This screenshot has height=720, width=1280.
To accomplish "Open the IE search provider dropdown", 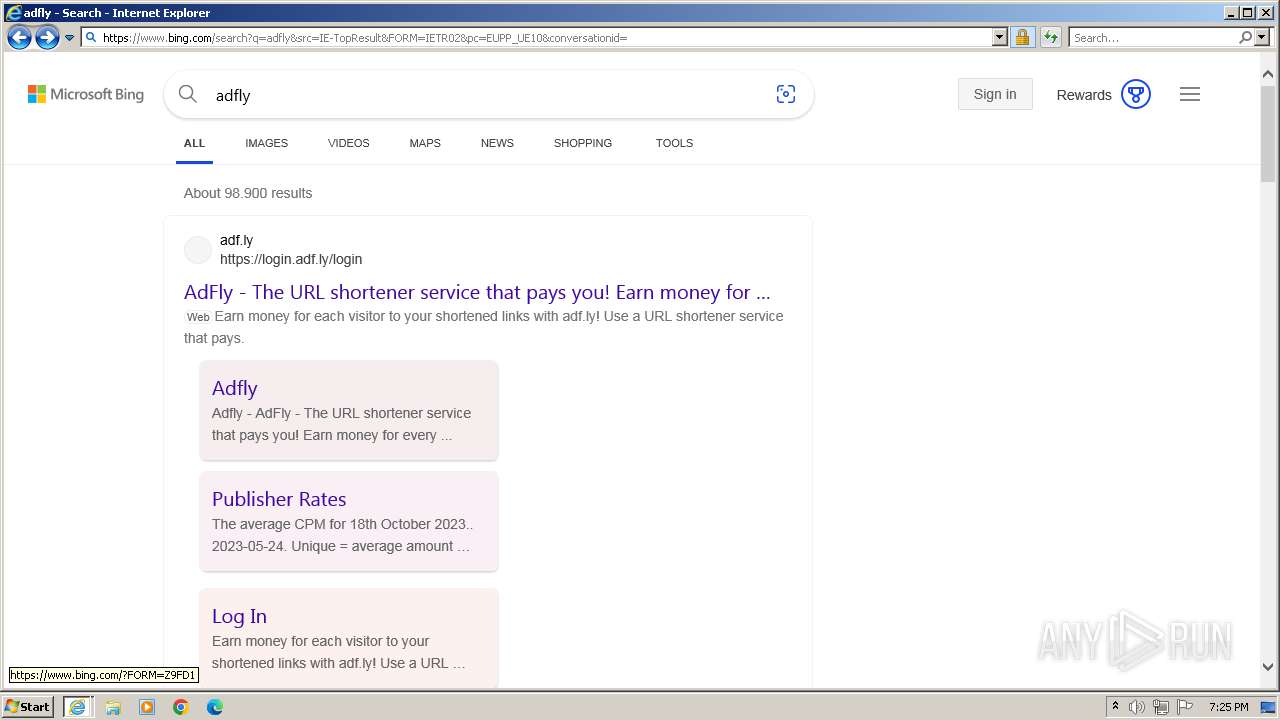I will (1261, 38).
